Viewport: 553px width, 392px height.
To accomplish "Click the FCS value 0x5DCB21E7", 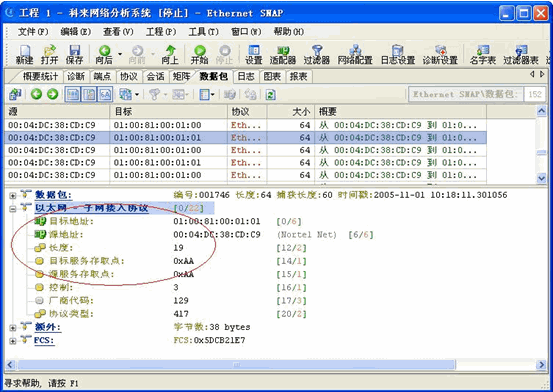I will [219, 340].
